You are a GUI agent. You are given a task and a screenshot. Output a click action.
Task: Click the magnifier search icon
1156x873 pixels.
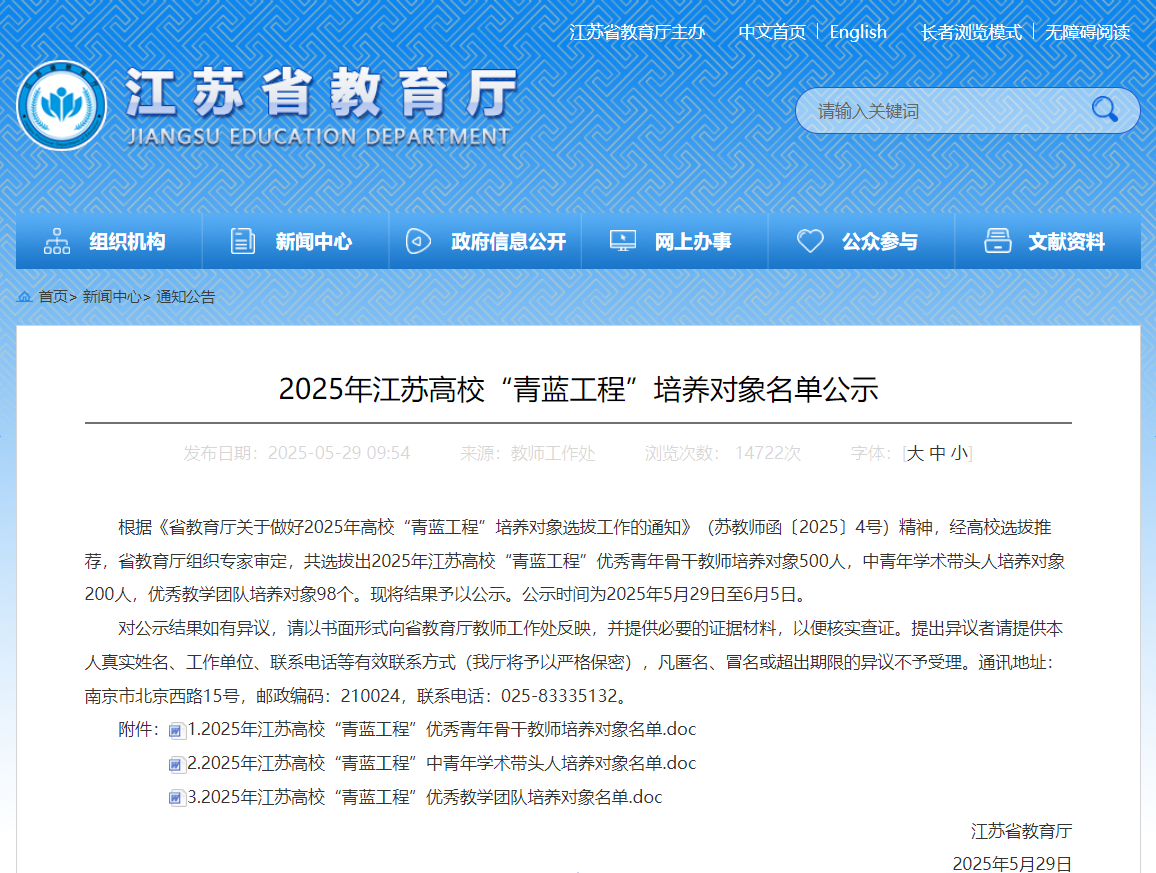(x=1104, y=110)
